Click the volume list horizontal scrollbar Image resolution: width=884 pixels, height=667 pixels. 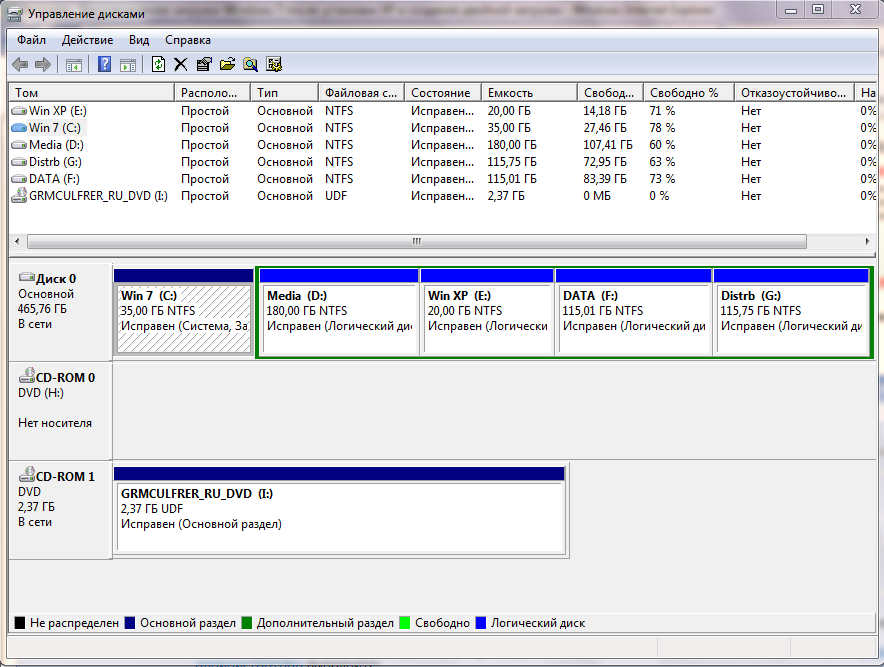point(416,242)
